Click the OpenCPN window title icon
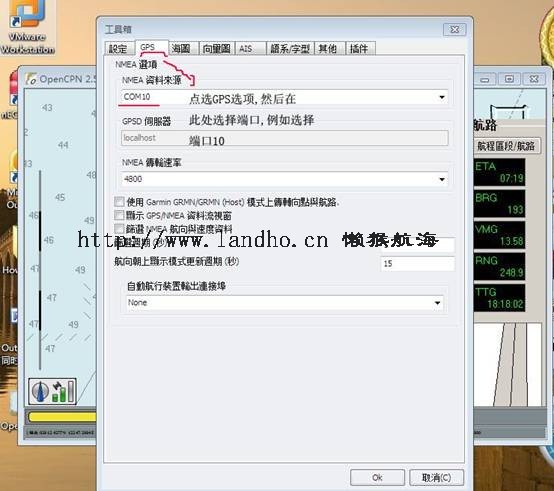 pos(31,79)
